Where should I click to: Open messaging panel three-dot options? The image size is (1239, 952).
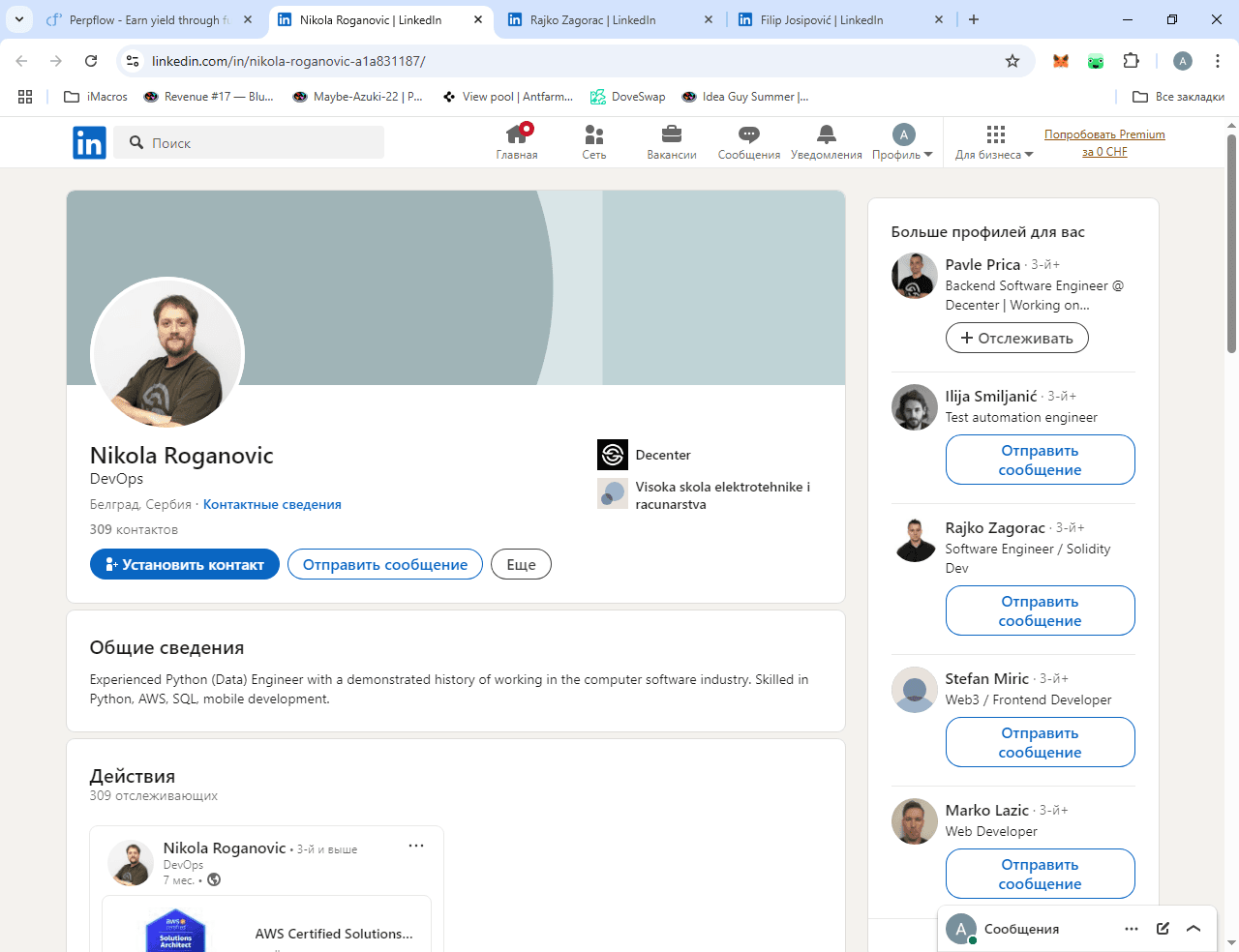pos(1132,929)
